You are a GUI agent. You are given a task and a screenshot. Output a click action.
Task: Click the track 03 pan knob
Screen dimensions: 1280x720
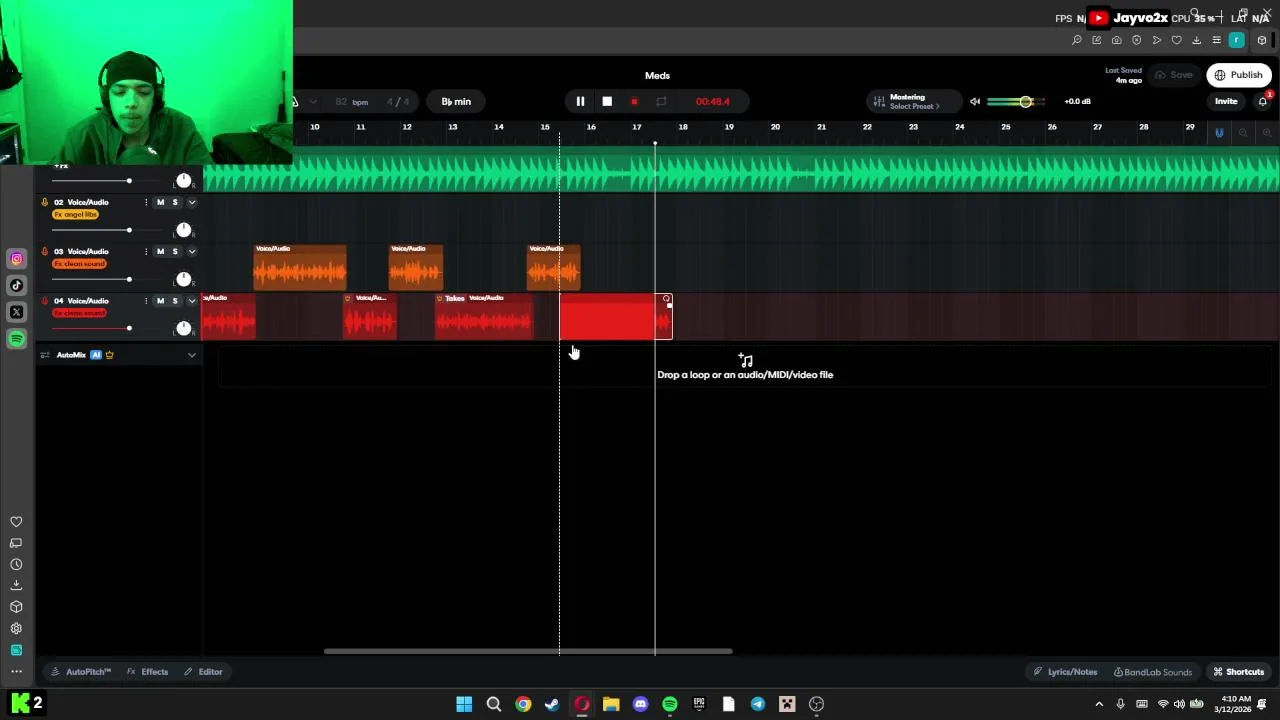184,279
